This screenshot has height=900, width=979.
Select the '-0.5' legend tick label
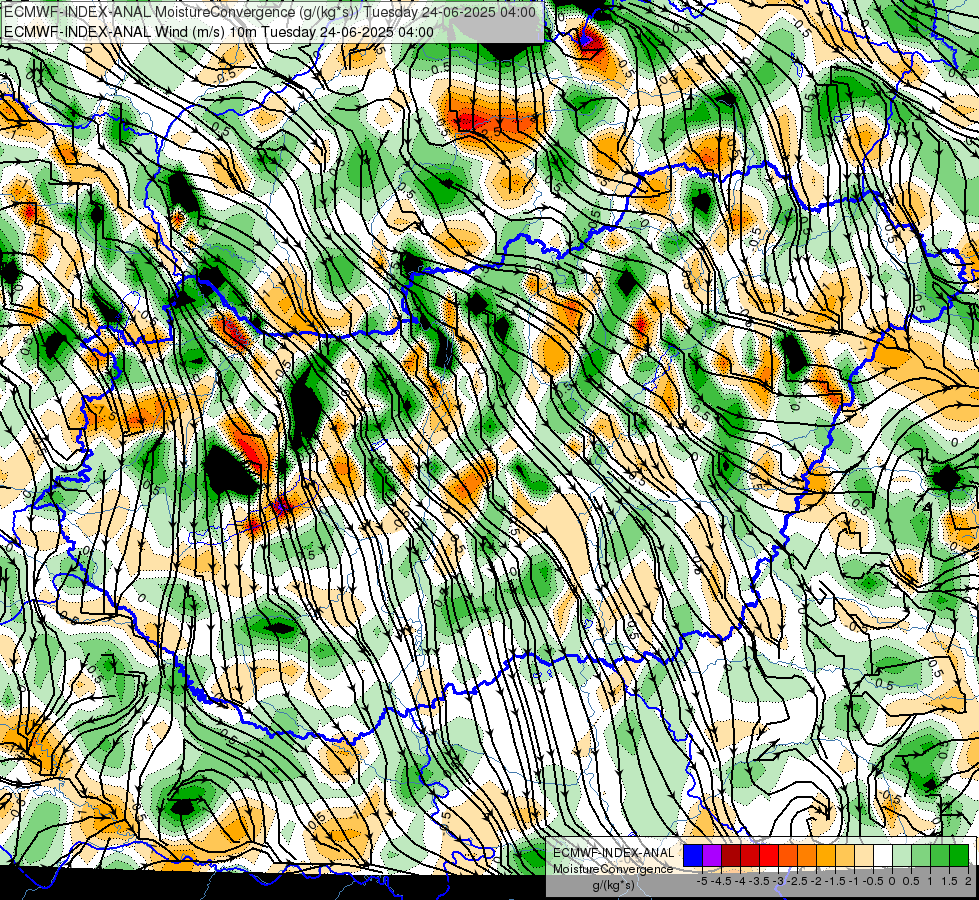[873, 881]
